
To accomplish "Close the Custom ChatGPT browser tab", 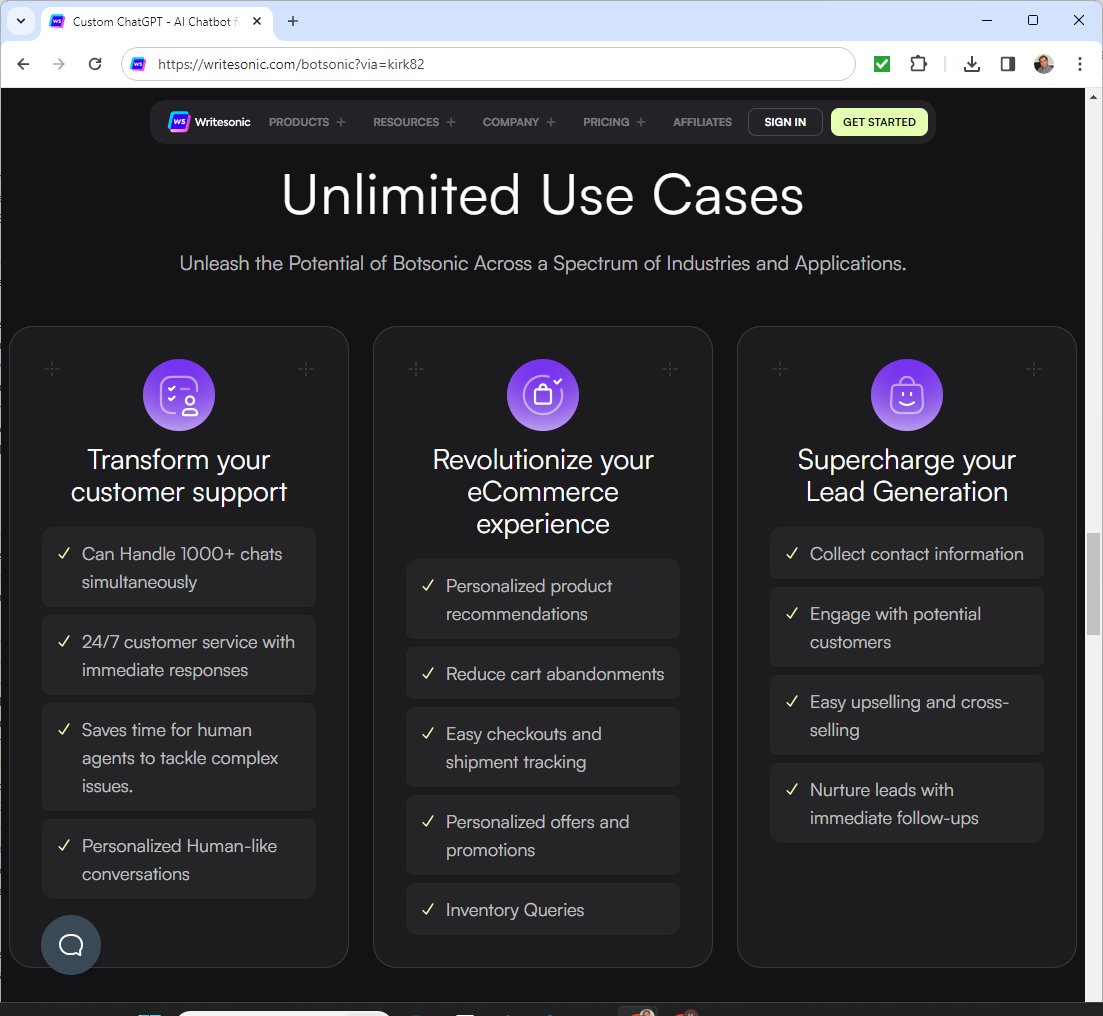I will coord(257,21).
